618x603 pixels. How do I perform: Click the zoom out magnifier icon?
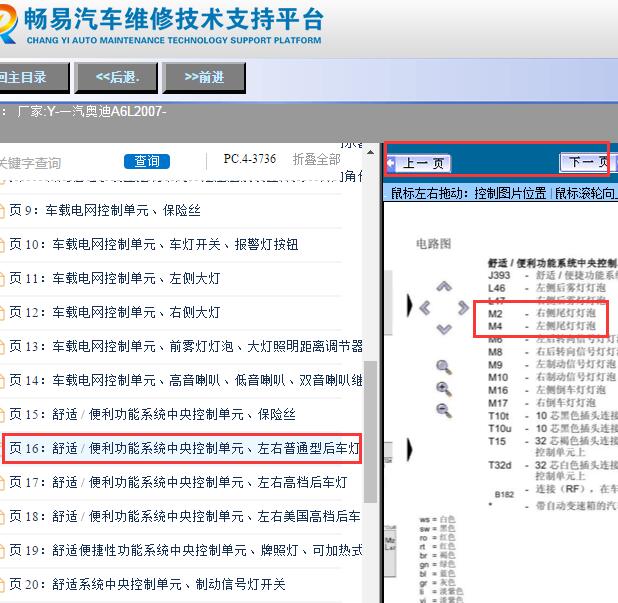(x=444, y=411)
